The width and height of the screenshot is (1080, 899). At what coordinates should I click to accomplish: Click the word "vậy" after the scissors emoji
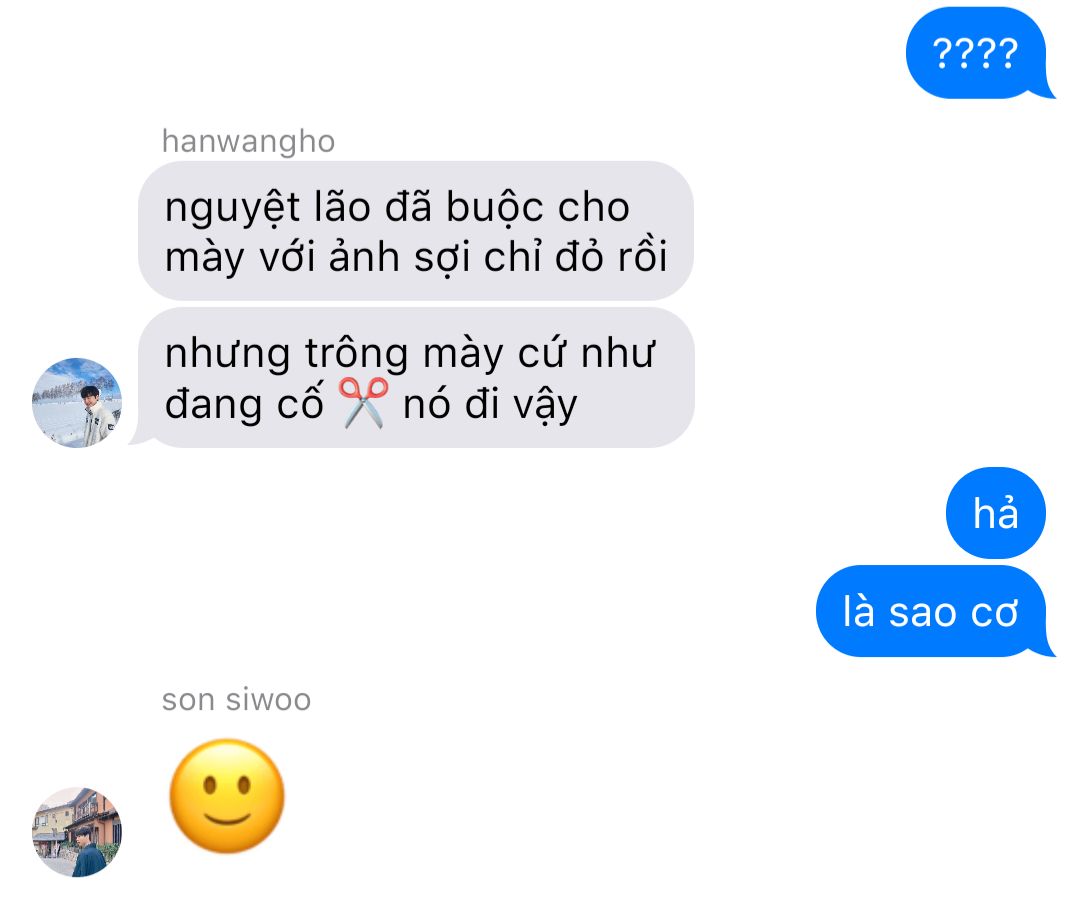[546, 406]
